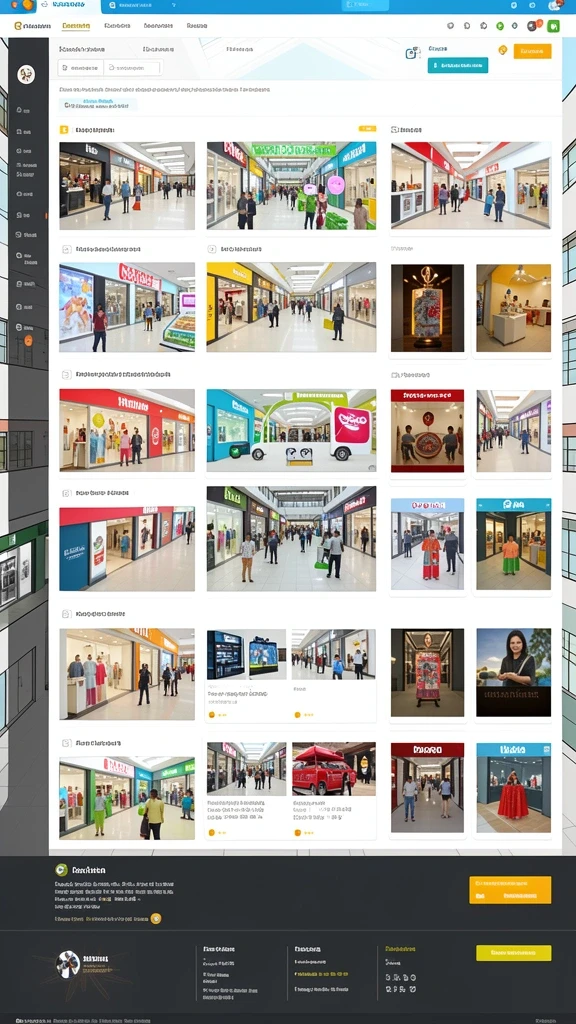Click the green circular logo in the dark footer
Screen dimensions: 576x1024
[61, 869]
